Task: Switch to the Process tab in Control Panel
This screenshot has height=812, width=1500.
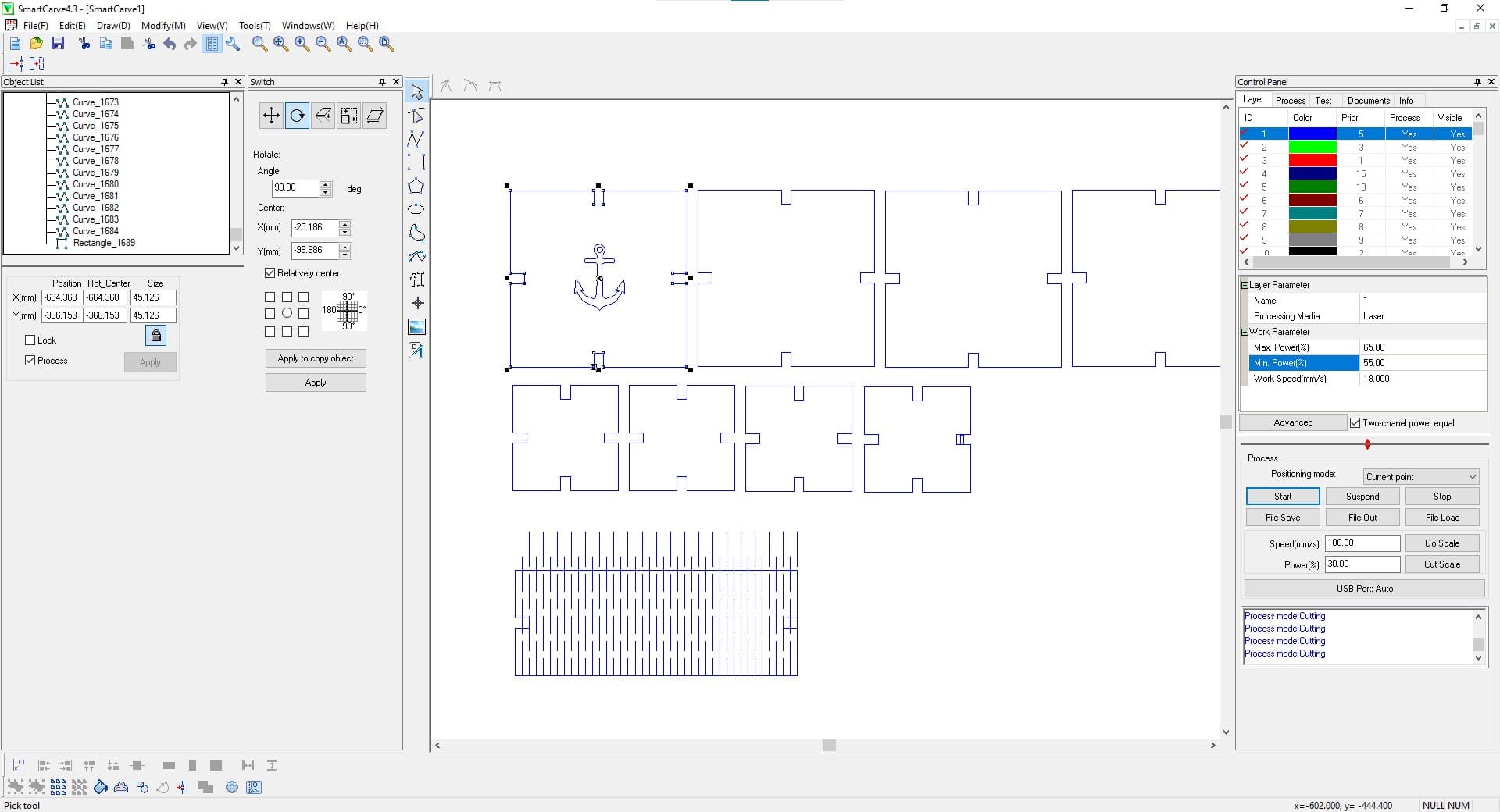Action: (x=1291, y=100)
